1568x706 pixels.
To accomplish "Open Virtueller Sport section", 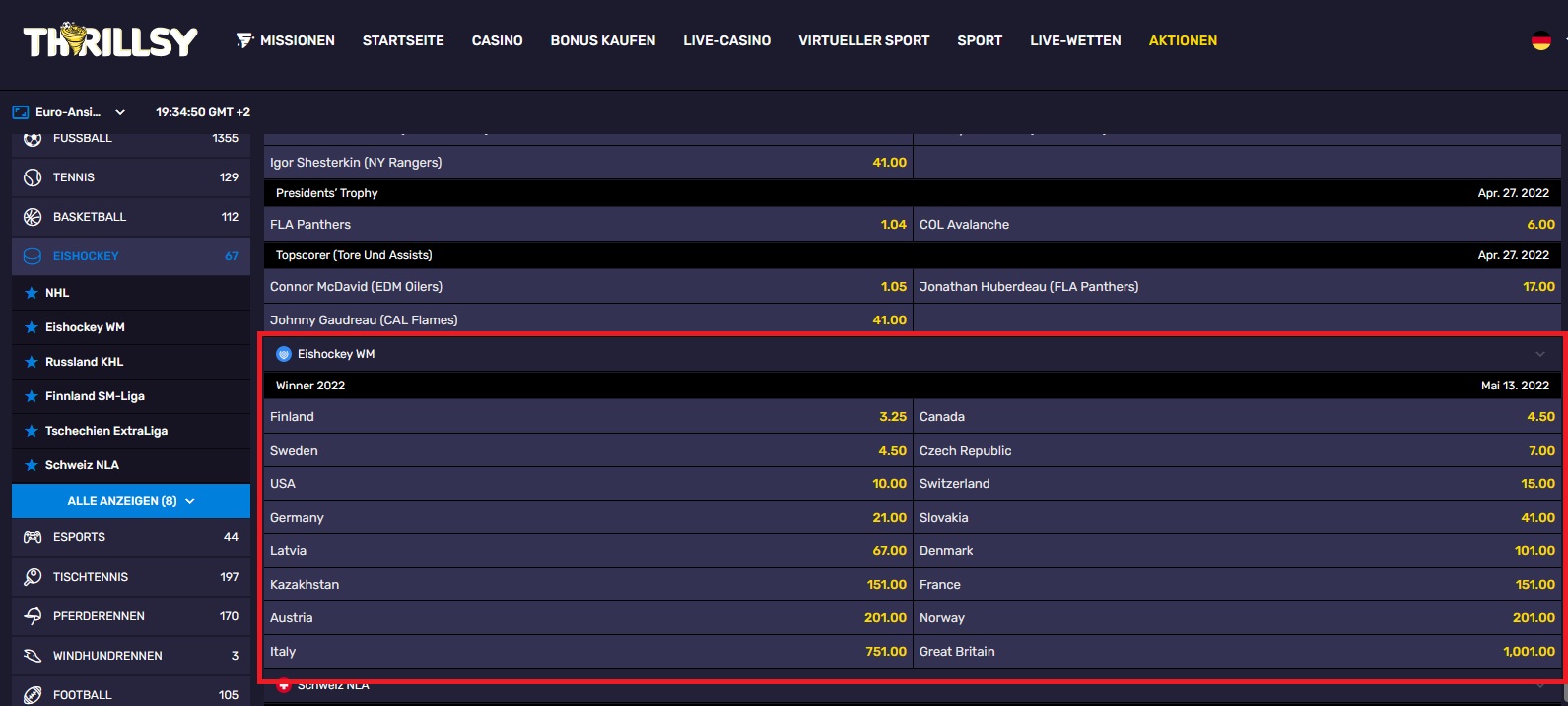I will (x=864, y=40).
